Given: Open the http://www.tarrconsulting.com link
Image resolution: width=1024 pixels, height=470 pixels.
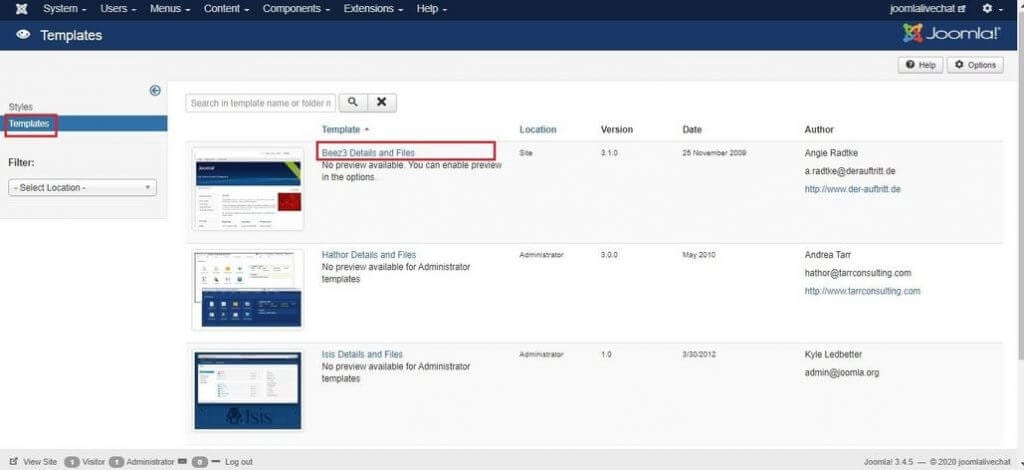Looking at the screenshot, I should click(x=863, y=291).
